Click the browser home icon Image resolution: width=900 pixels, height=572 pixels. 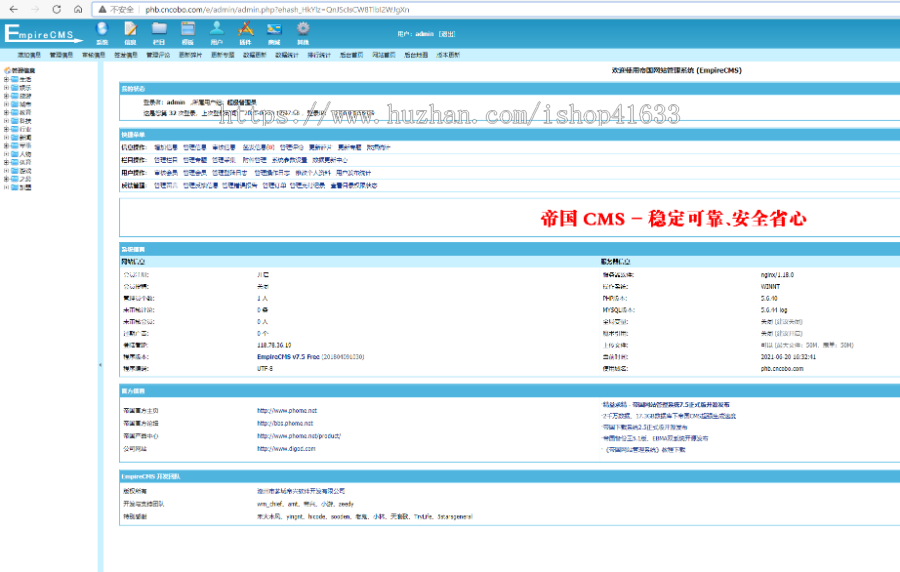78,9
